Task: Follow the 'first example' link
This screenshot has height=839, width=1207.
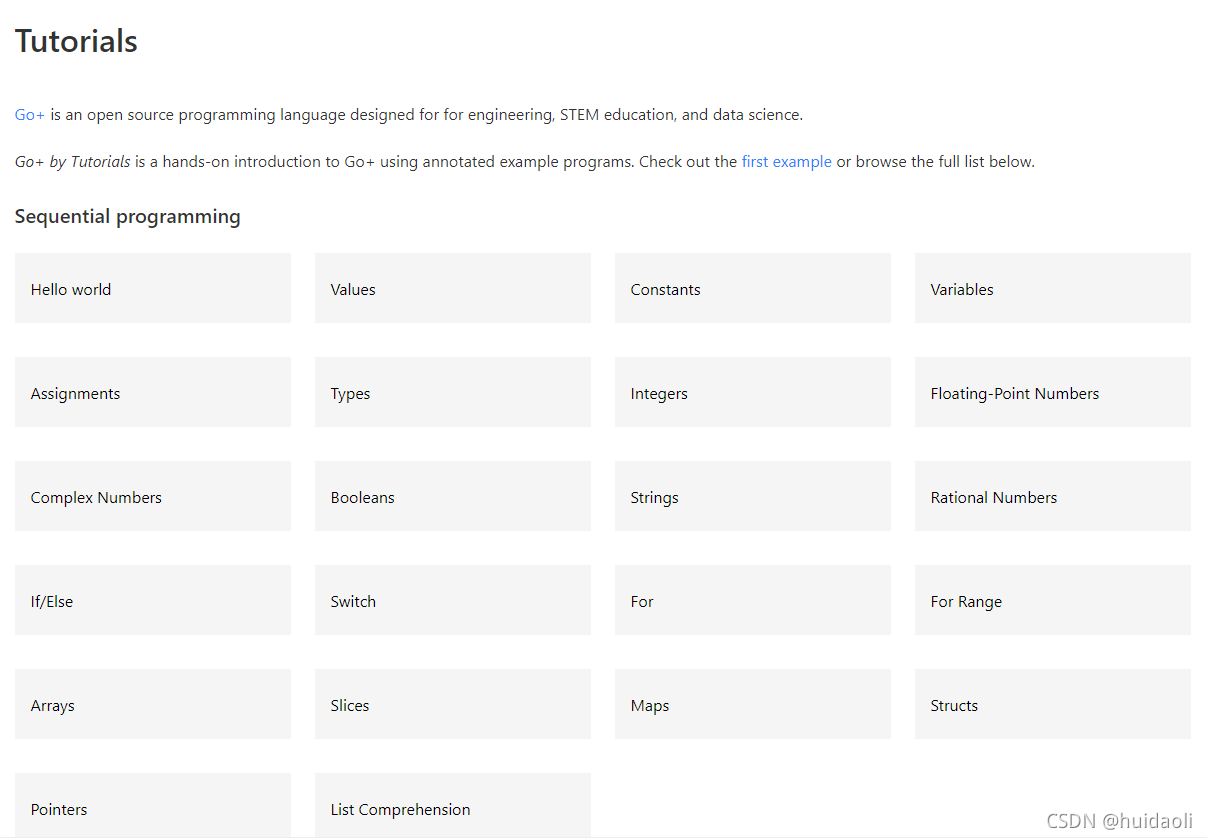Action: [786, 162]
